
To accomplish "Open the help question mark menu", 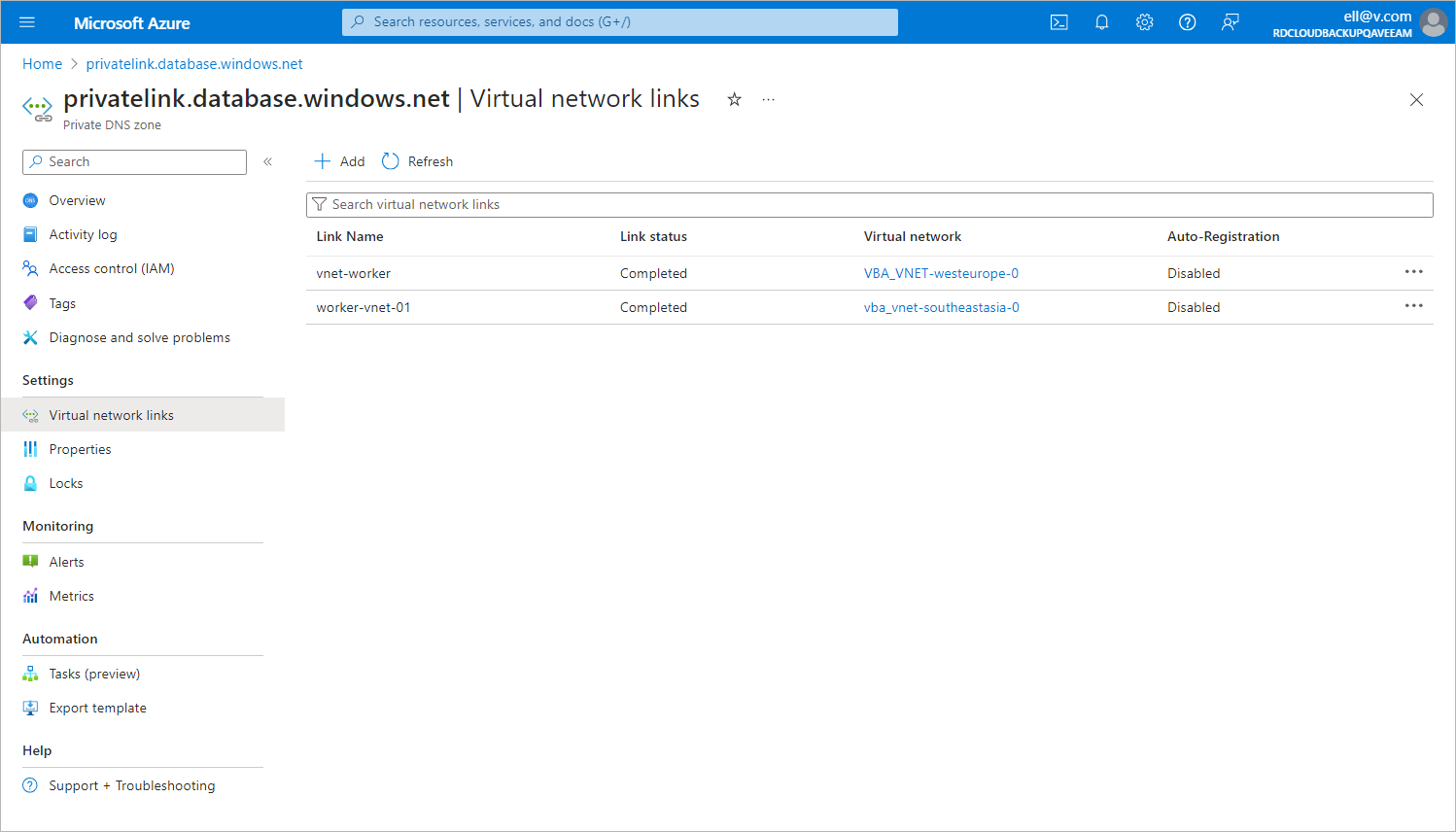I will [1188, 22].
